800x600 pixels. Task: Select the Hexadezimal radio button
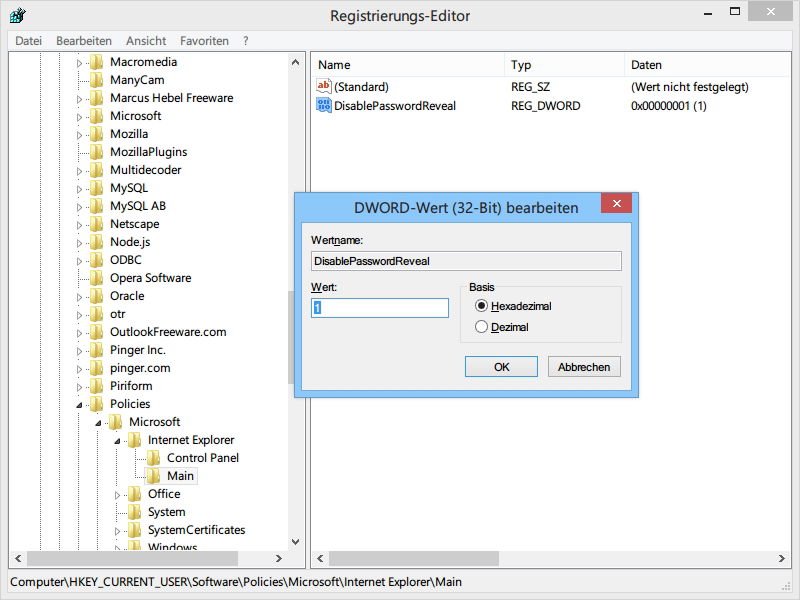point(481,306)
